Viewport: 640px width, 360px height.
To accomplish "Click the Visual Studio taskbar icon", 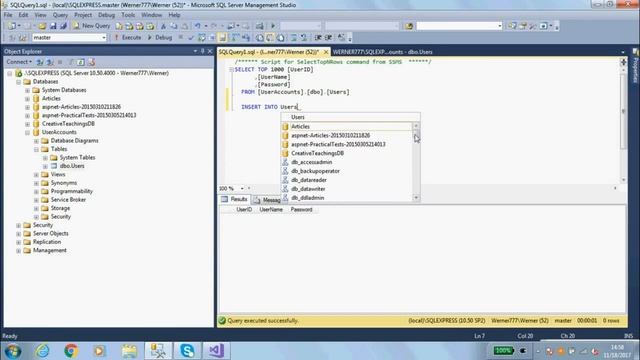I will pos(216,351).
